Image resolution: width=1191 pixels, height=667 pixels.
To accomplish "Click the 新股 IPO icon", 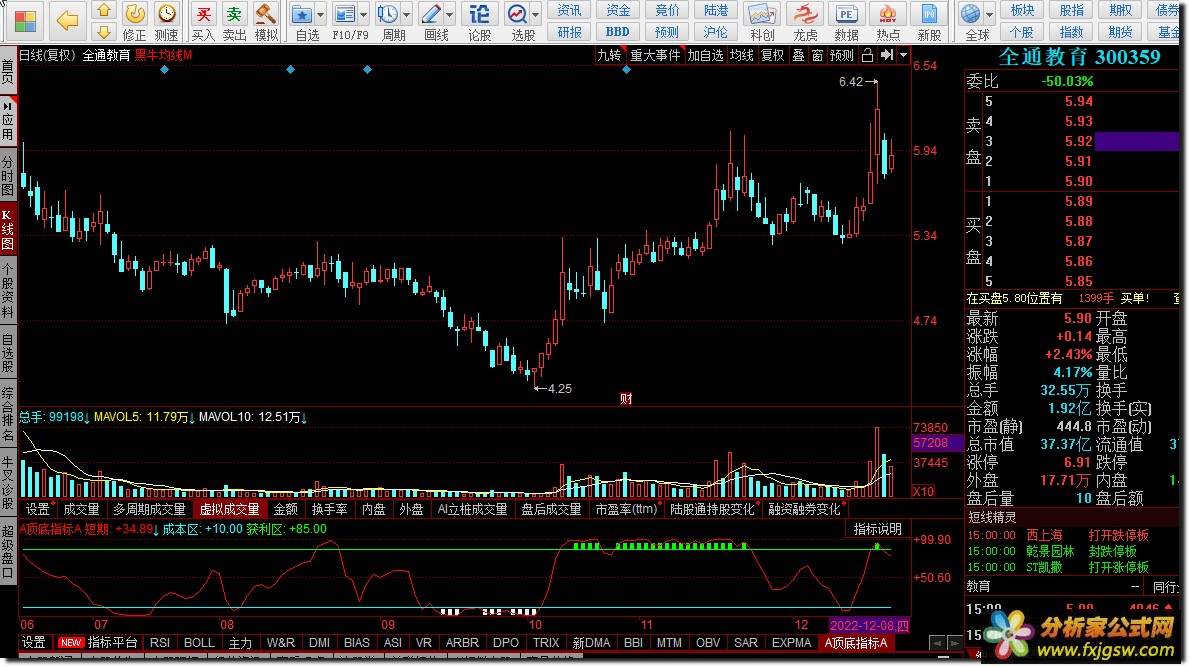I will 929,14.
